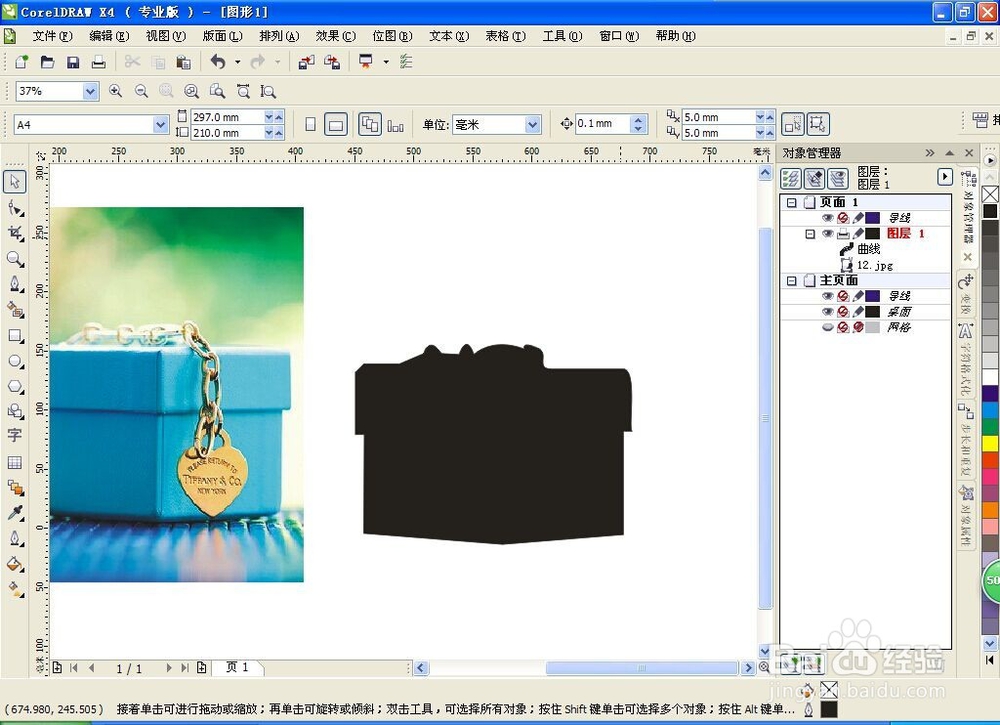Toggle eye icon of 桌面 layer
Image resolution: width=1000 pixels, height=725 pixels.
coord(827,312)
